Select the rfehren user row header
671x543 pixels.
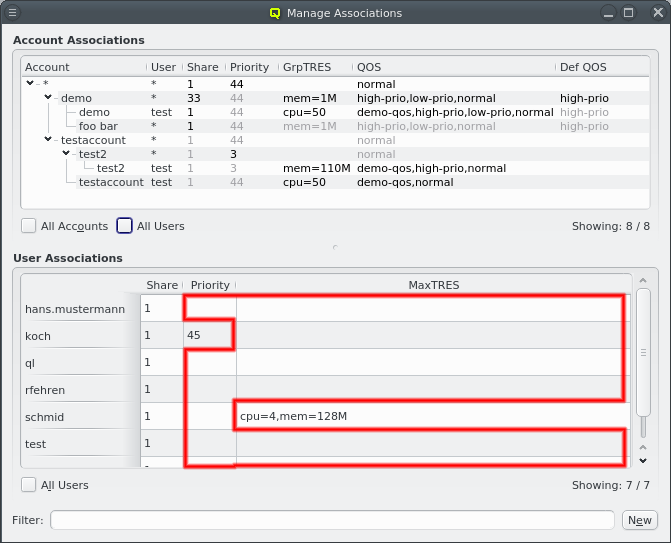coord(80,389)
